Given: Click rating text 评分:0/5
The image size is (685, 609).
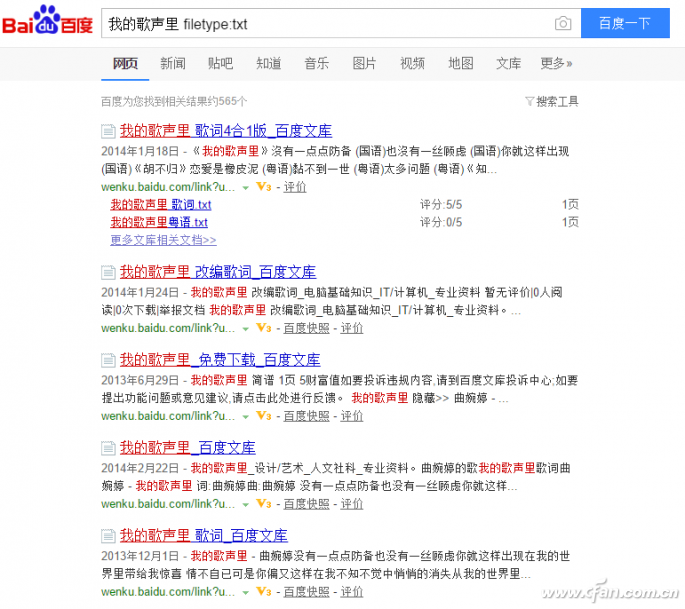Looking at the screenshot, I should tap(441, 222).
